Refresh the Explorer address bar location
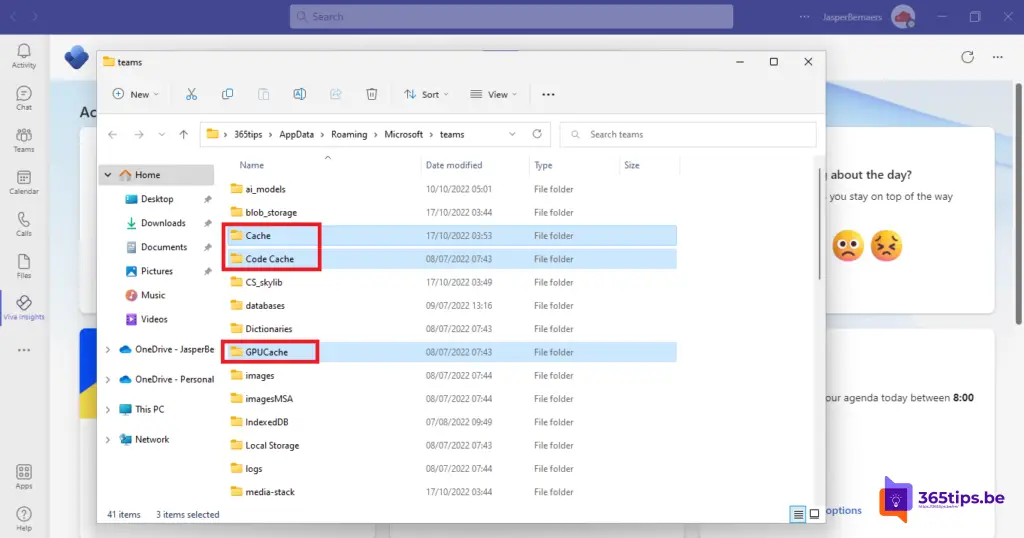1024x538 pixels. [x=537, y=134]
